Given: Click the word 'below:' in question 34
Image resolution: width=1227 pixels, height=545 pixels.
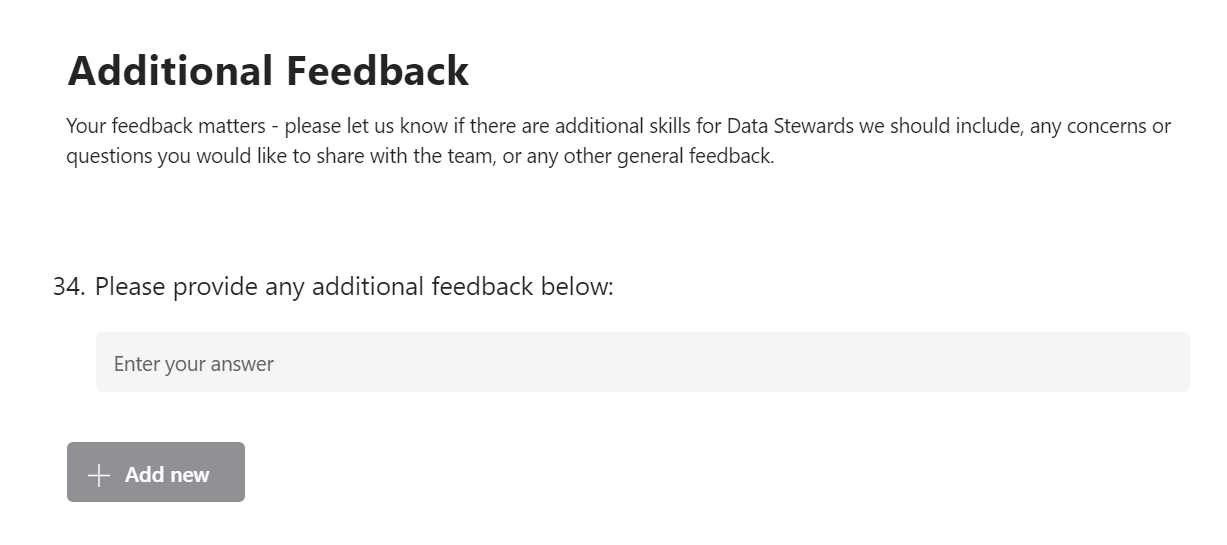Looking at the screenshot, I should point(577,287).
